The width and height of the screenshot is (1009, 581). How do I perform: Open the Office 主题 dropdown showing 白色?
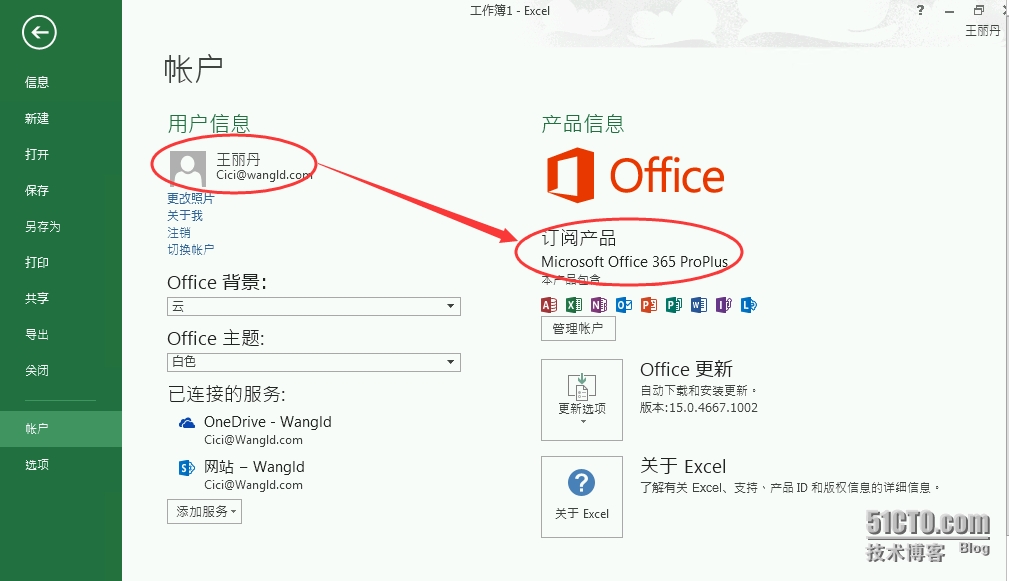[313, 361]
